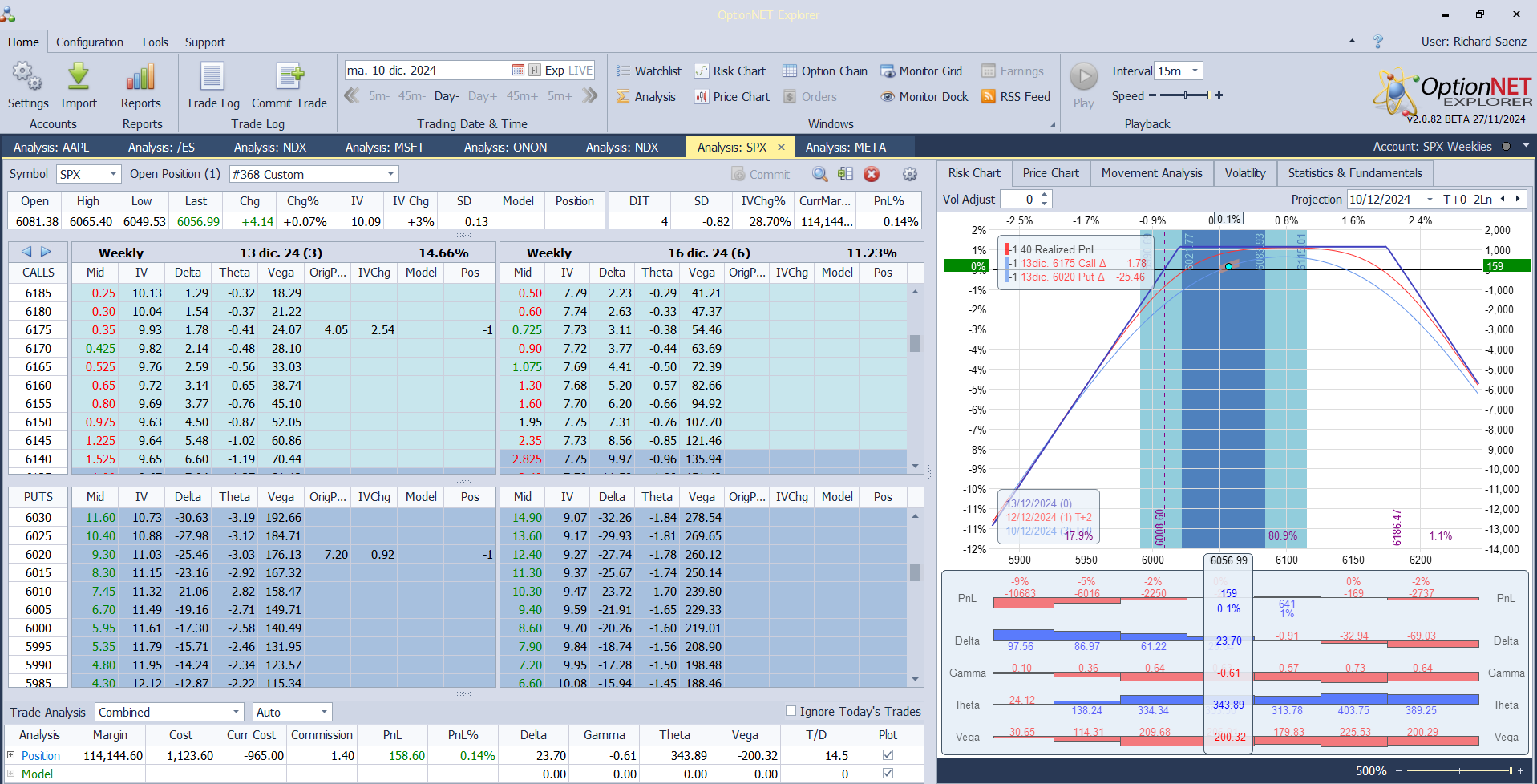The height and width of the screenshot is (784, 1537).
Task: Open the Monitor Dock window
Action: point(924,97)
